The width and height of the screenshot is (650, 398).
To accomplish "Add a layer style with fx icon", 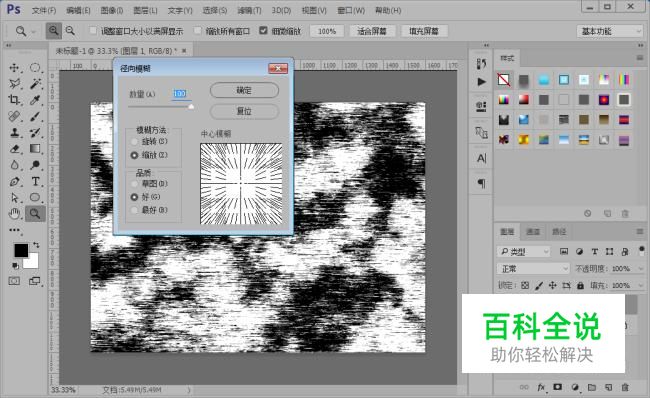I will point(541,387).
